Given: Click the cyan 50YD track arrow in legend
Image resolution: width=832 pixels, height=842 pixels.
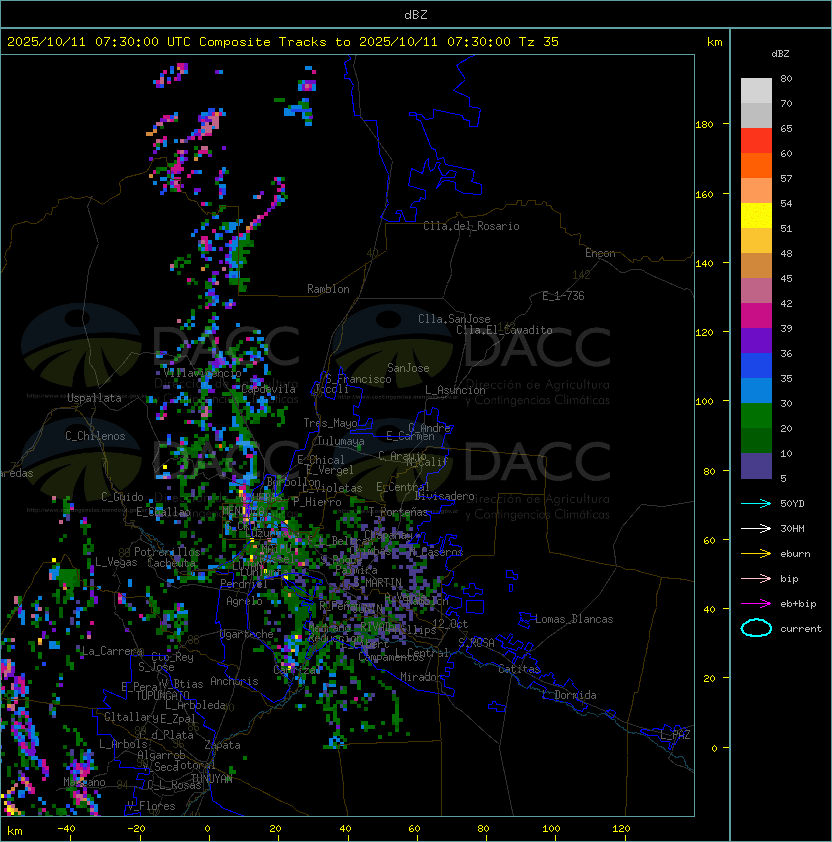Looking at the screenshot, I should (756, 504).
